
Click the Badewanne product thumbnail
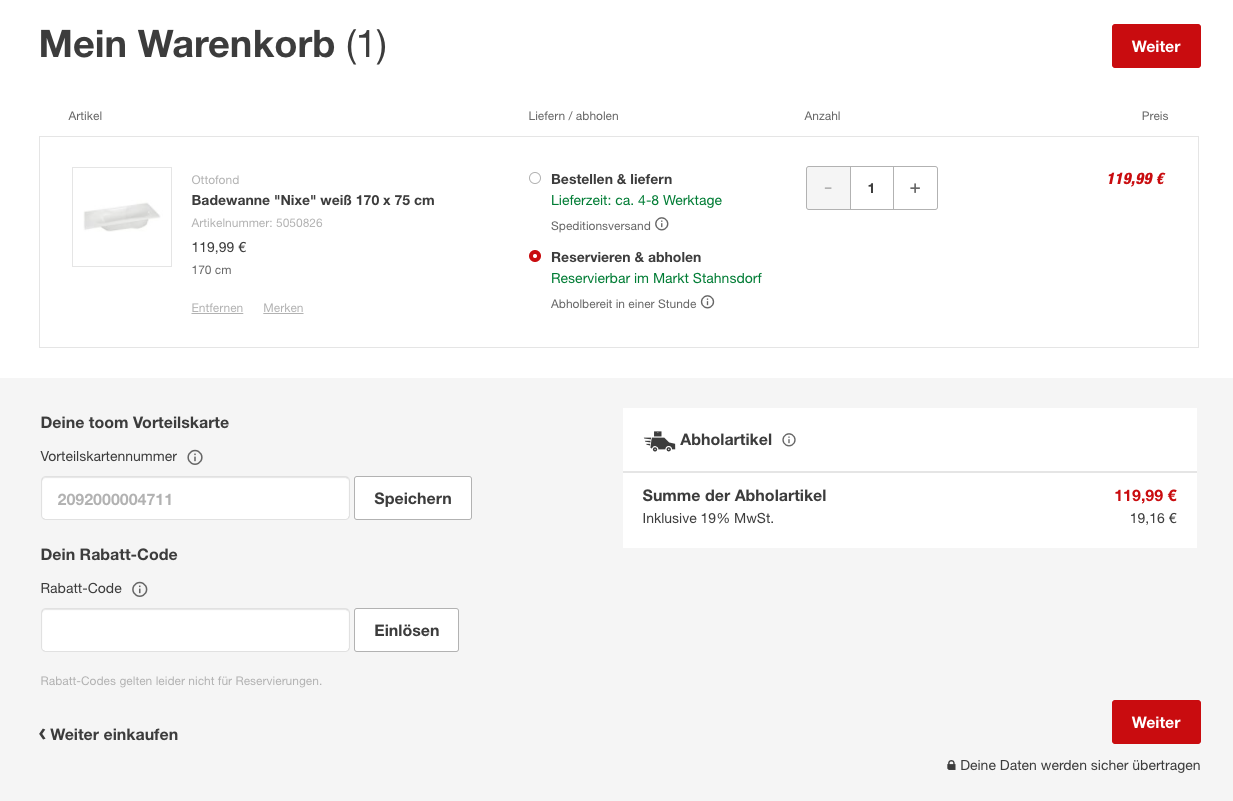(122, 217)
